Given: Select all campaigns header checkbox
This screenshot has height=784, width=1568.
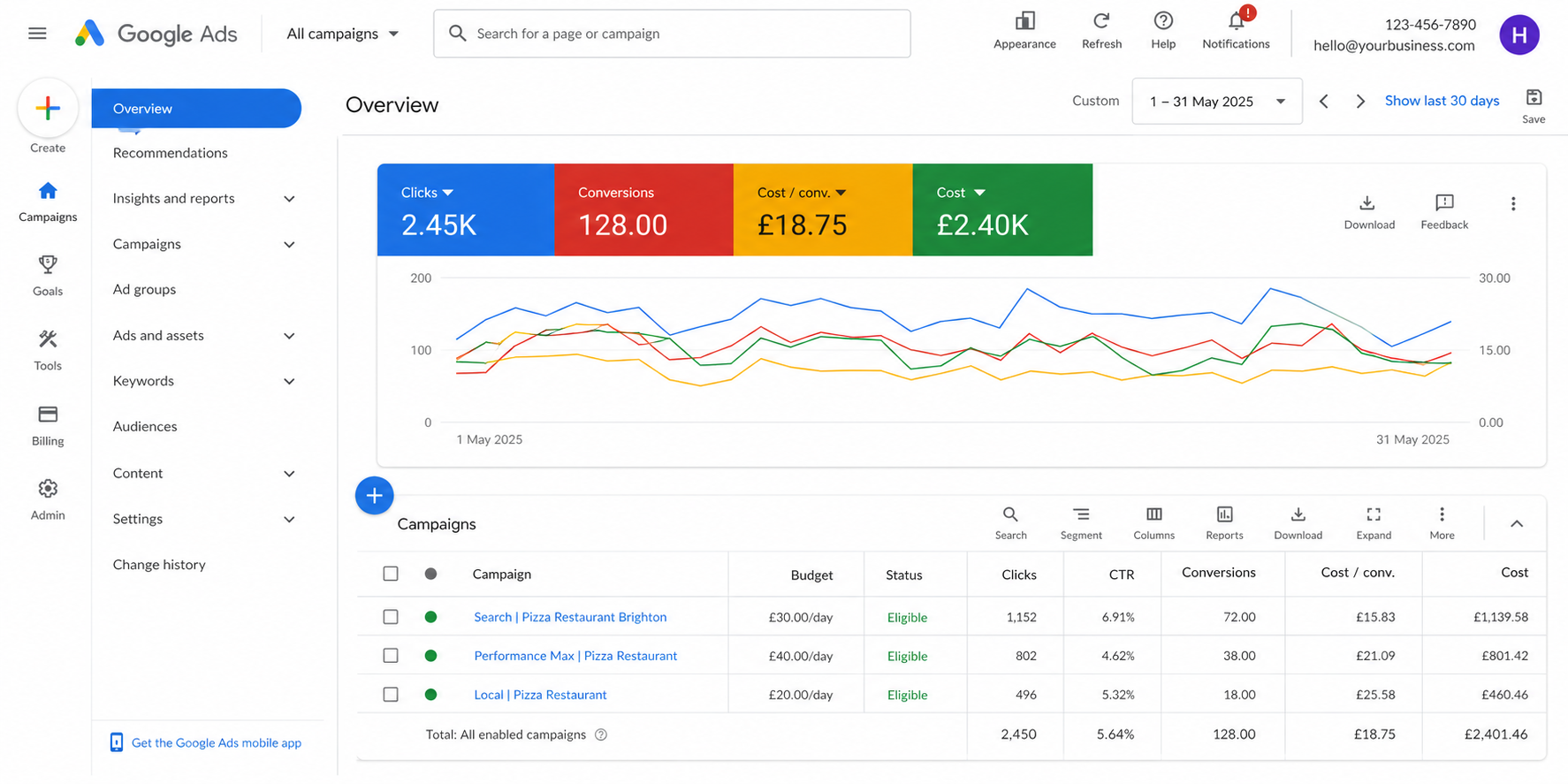Looking at the screenshot, I should (391, 574).
